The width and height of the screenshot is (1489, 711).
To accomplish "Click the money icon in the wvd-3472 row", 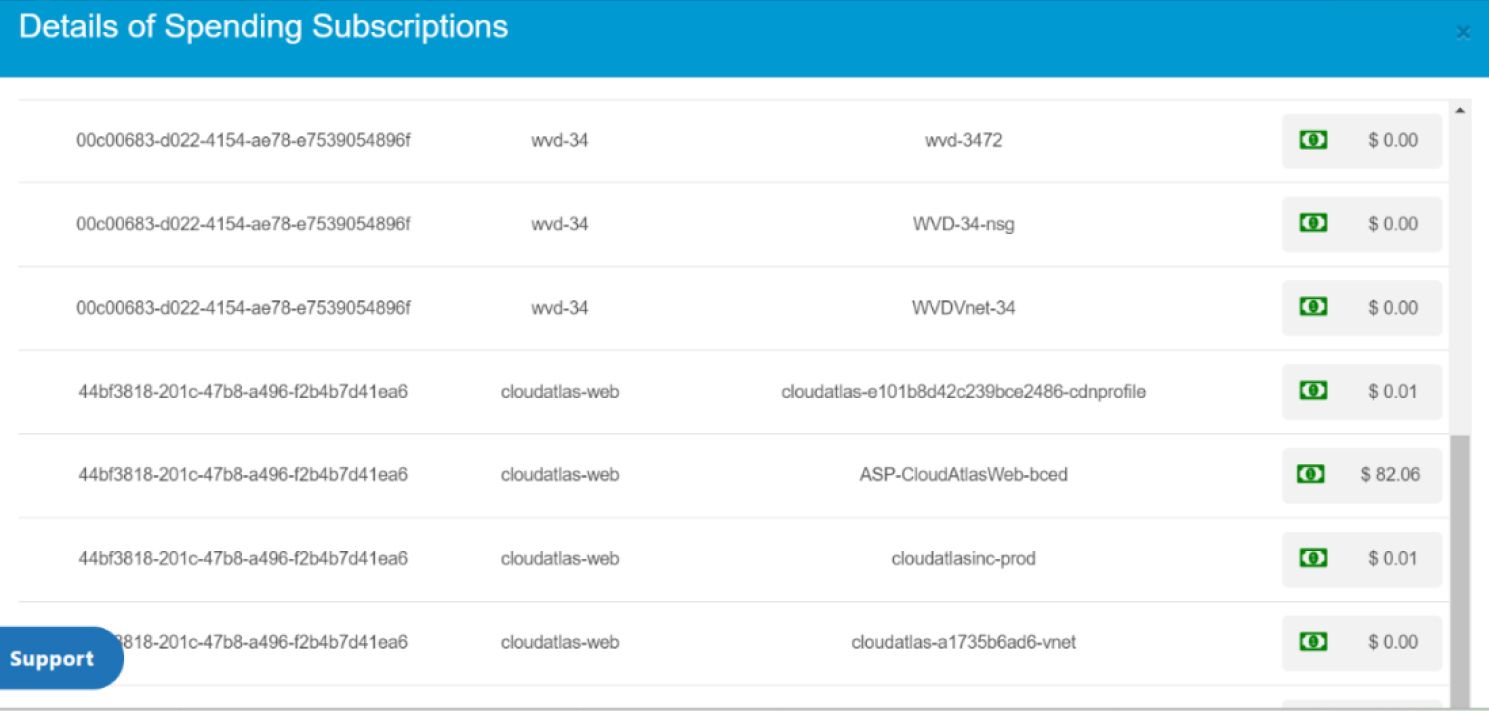I will [1312, 140].
